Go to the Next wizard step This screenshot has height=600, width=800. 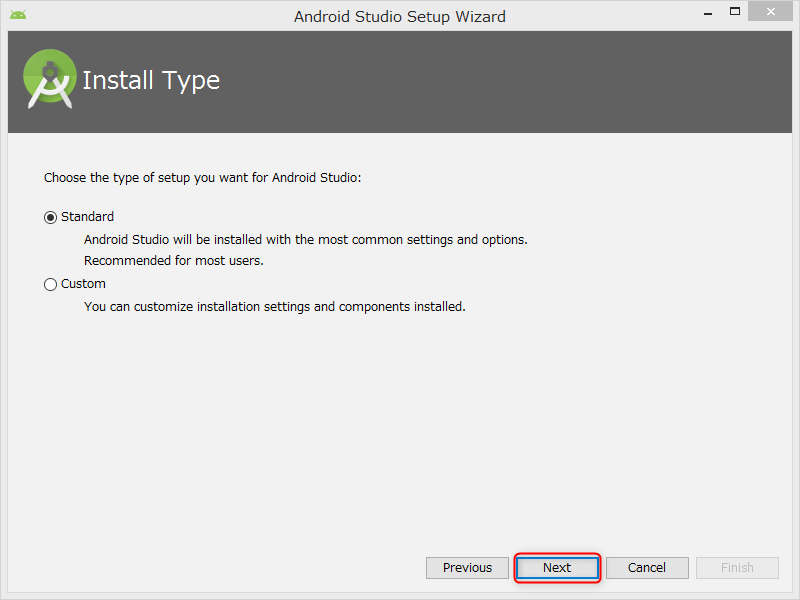[557, 568]
